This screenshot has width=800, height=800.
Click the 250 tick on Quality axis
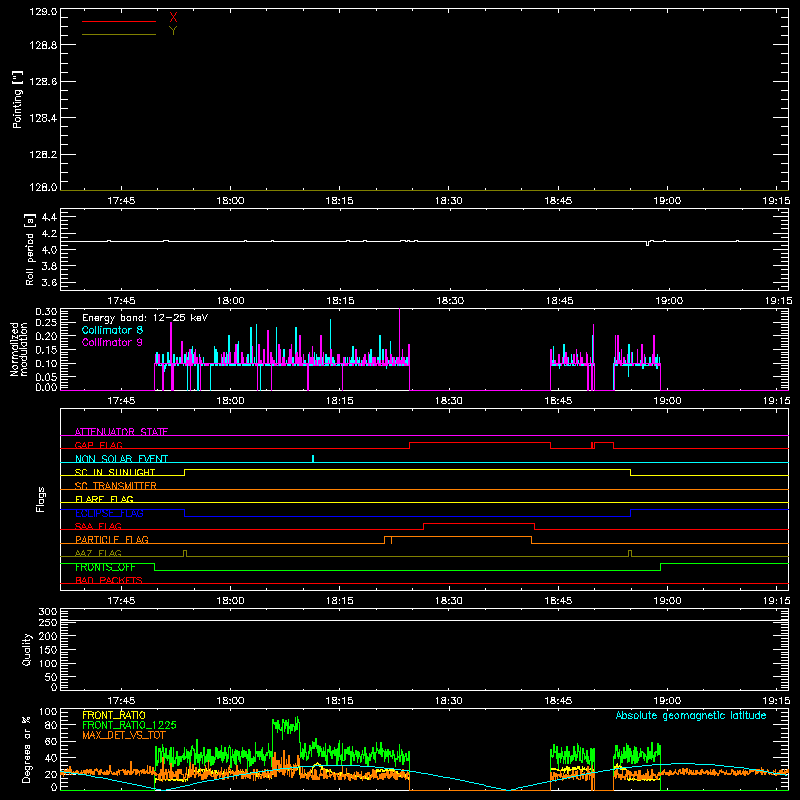pos(48,622)
